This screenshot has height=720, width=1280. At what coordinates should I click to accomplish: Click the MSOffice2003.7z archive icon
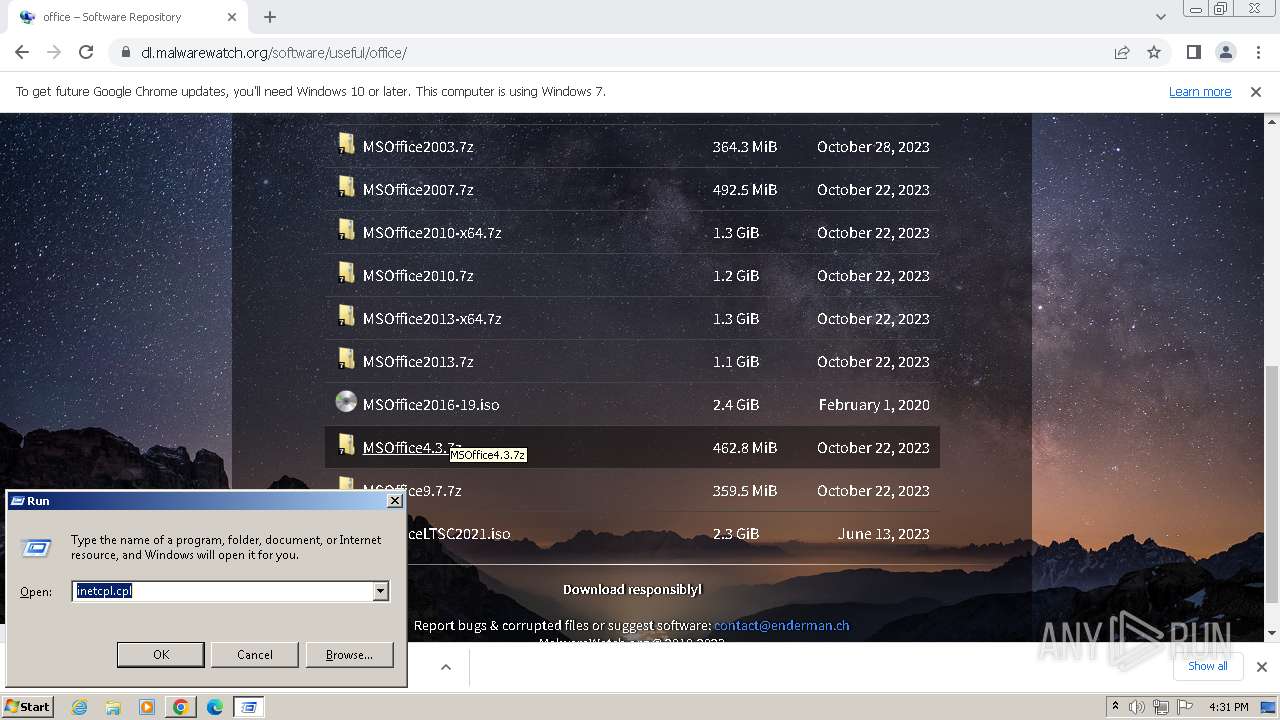346,143
